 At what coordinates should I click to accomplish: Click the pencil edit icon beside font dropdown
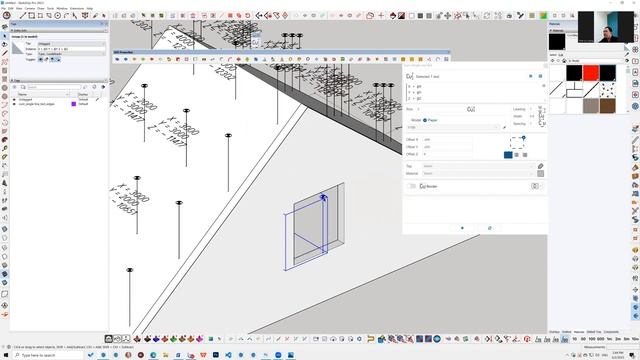504,127
